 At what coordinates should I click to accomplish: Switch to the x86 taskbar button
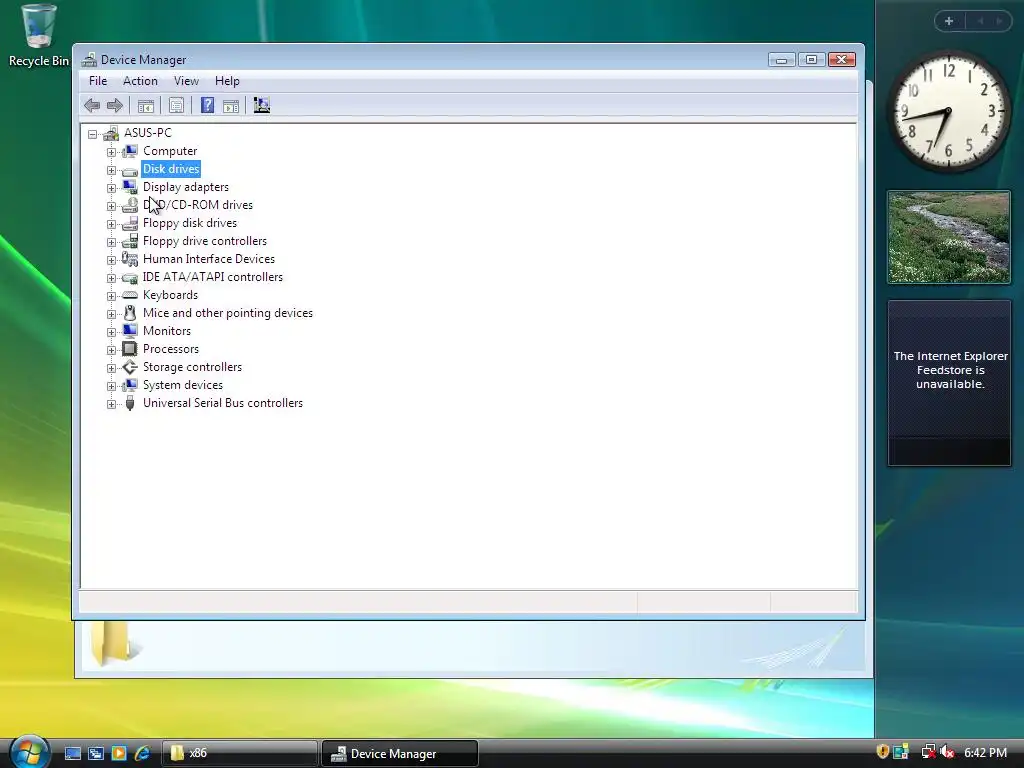tap(240, 753)
